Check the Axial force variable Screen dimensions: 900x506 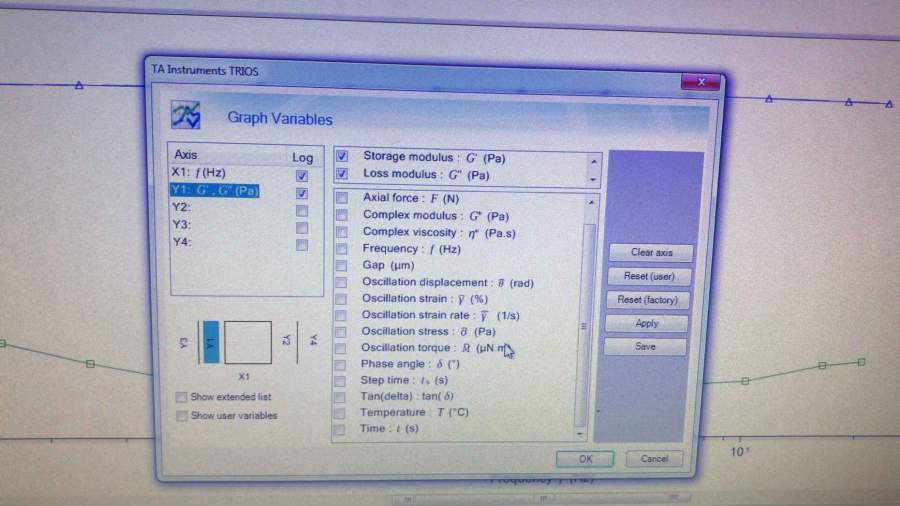coord(342,198)
